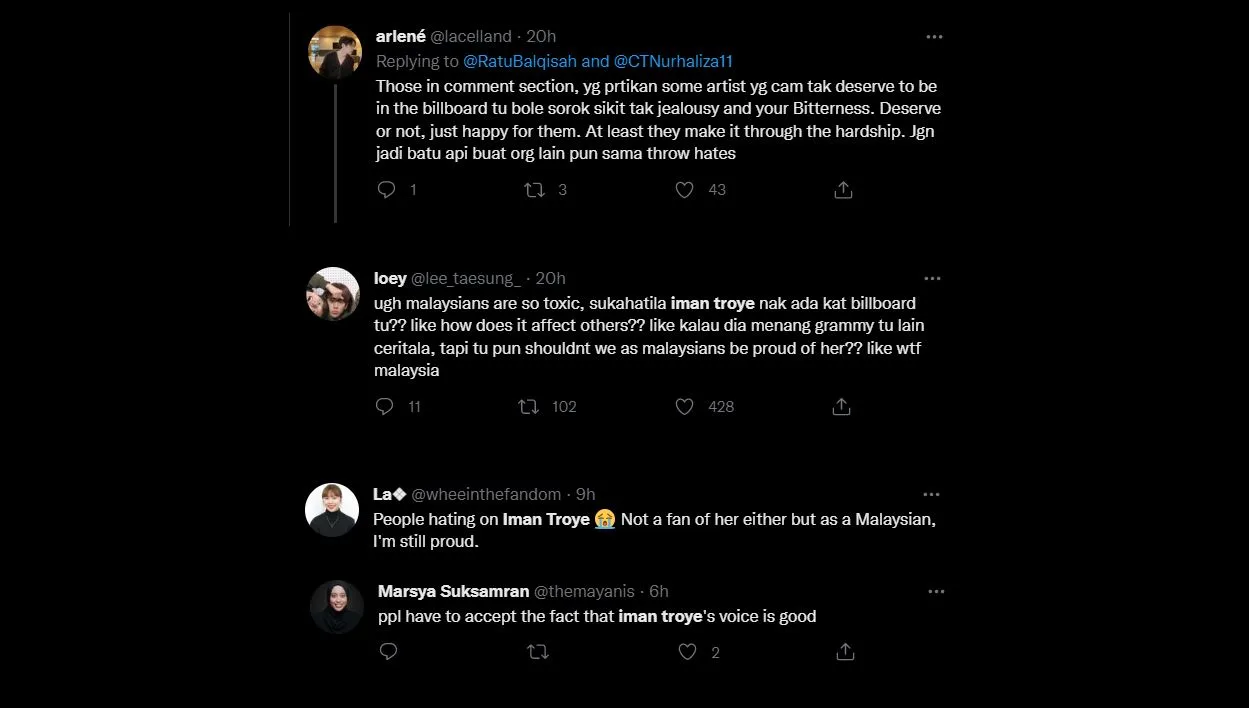View loey's profile picture

click(x=333, y=294)
